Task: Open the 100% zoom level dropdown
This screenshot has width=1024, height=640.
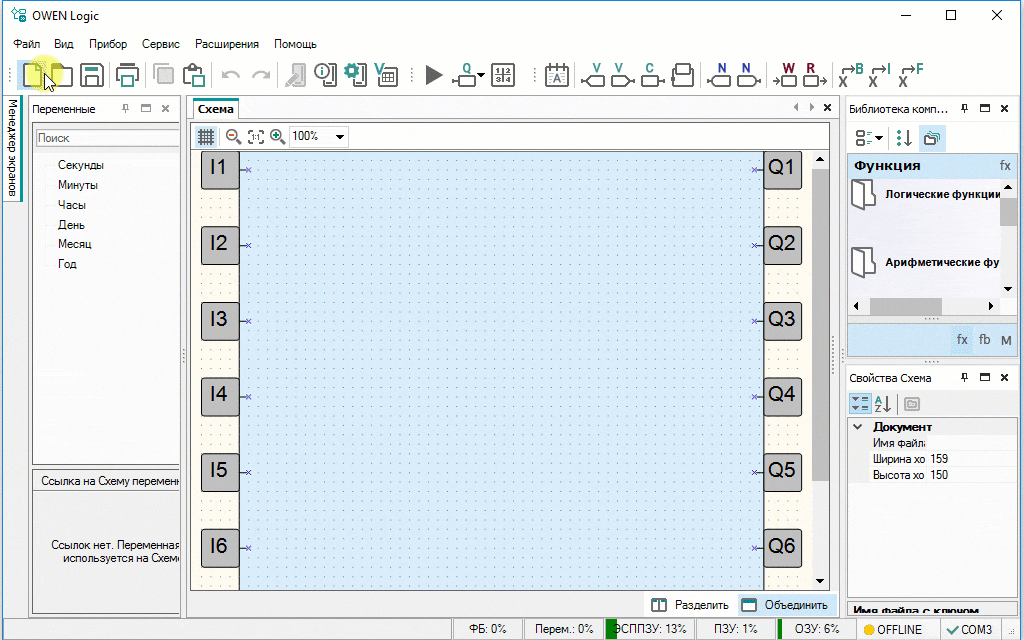Action: tap(340, 136)
